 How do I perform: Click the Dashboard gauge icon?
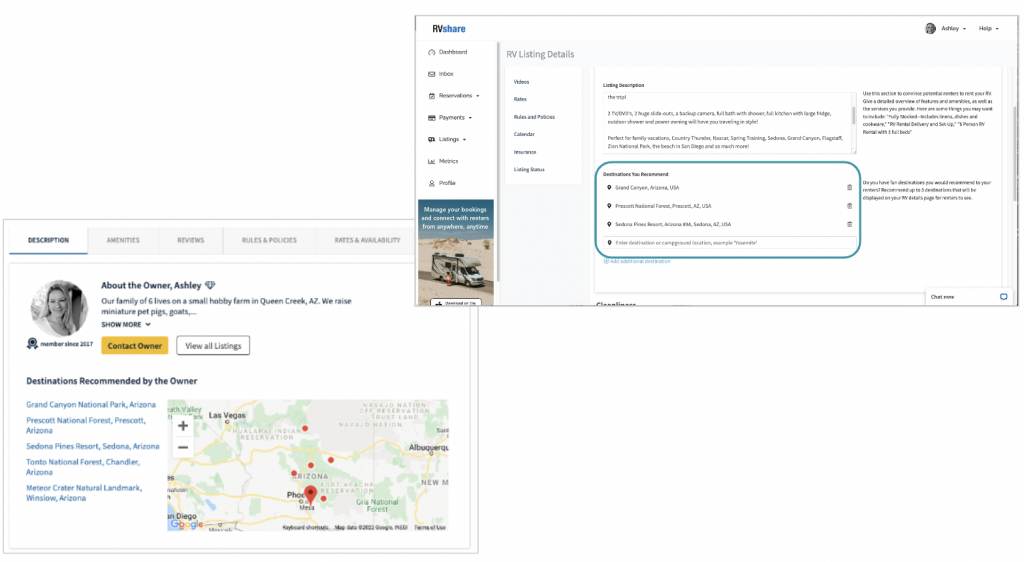click(x=431, y=52)
